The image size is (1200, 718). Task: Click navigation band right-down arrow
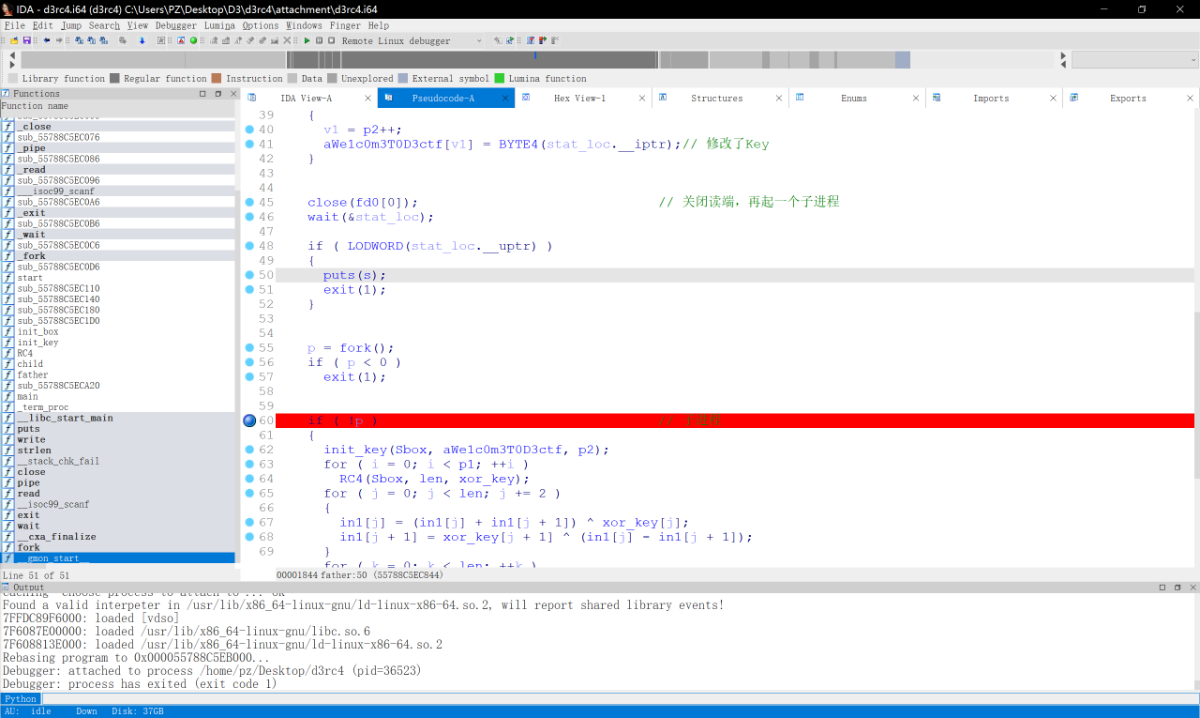[1061, 64]
